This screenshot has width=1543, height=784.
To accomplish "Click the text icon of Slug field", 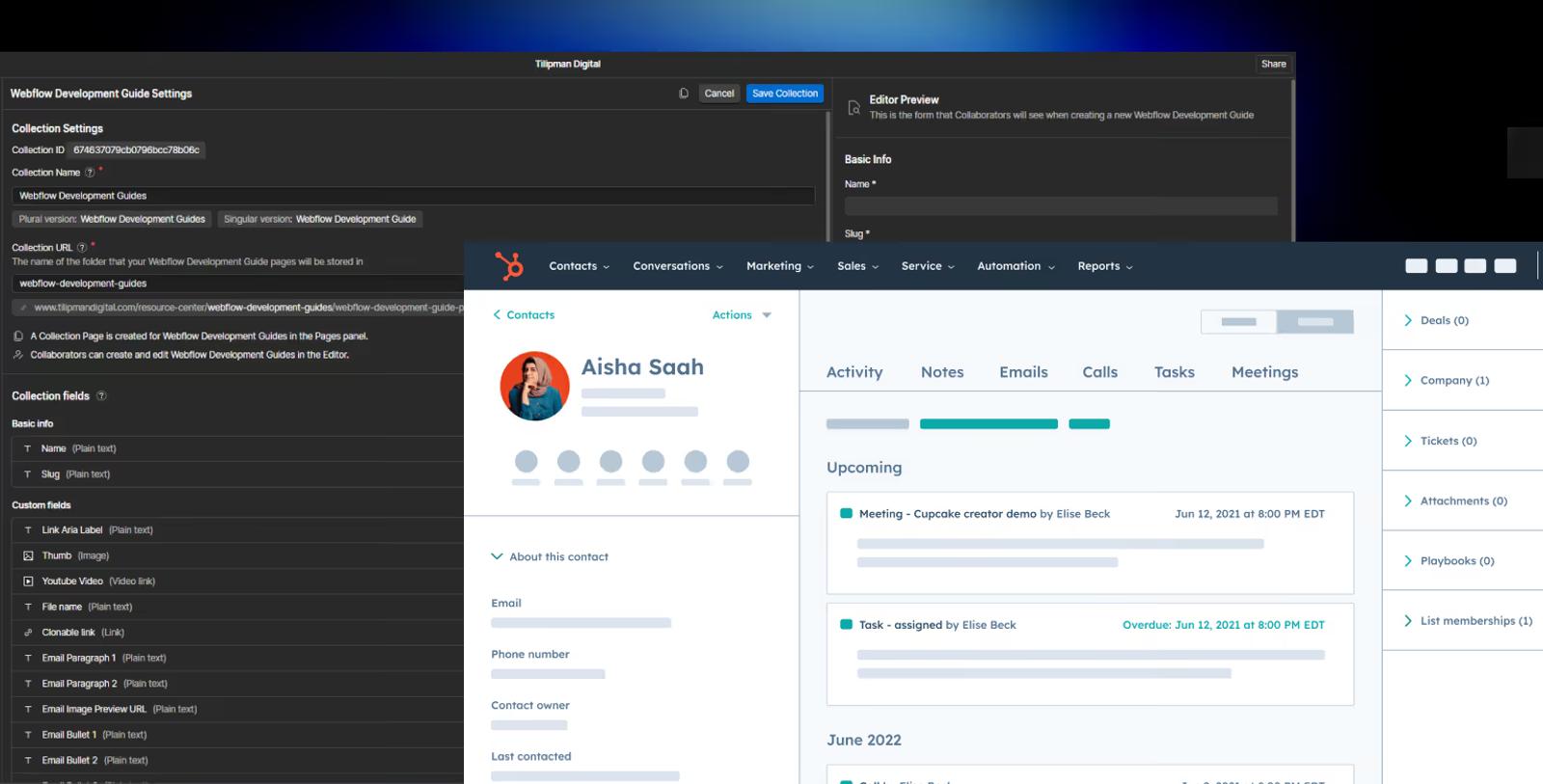I will coord(28,474).
